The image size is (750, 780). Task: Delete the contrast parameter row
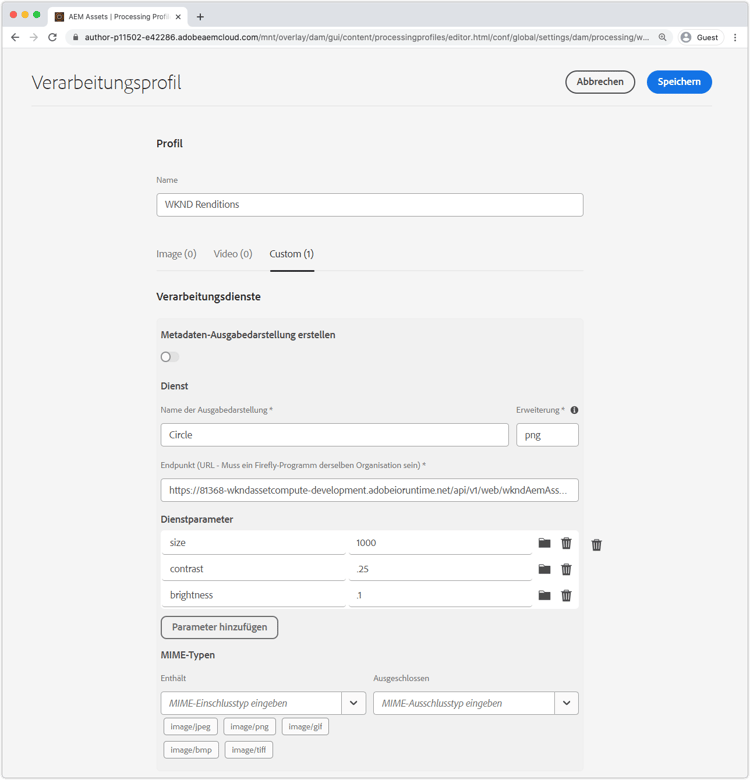(566, 569)
